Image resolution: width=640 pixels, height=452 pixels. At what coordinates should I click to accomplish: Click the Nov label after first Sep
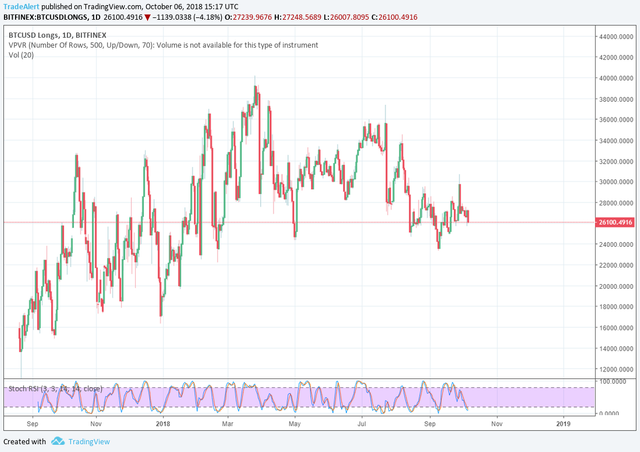pyautogui.click(x=96, y=424)
